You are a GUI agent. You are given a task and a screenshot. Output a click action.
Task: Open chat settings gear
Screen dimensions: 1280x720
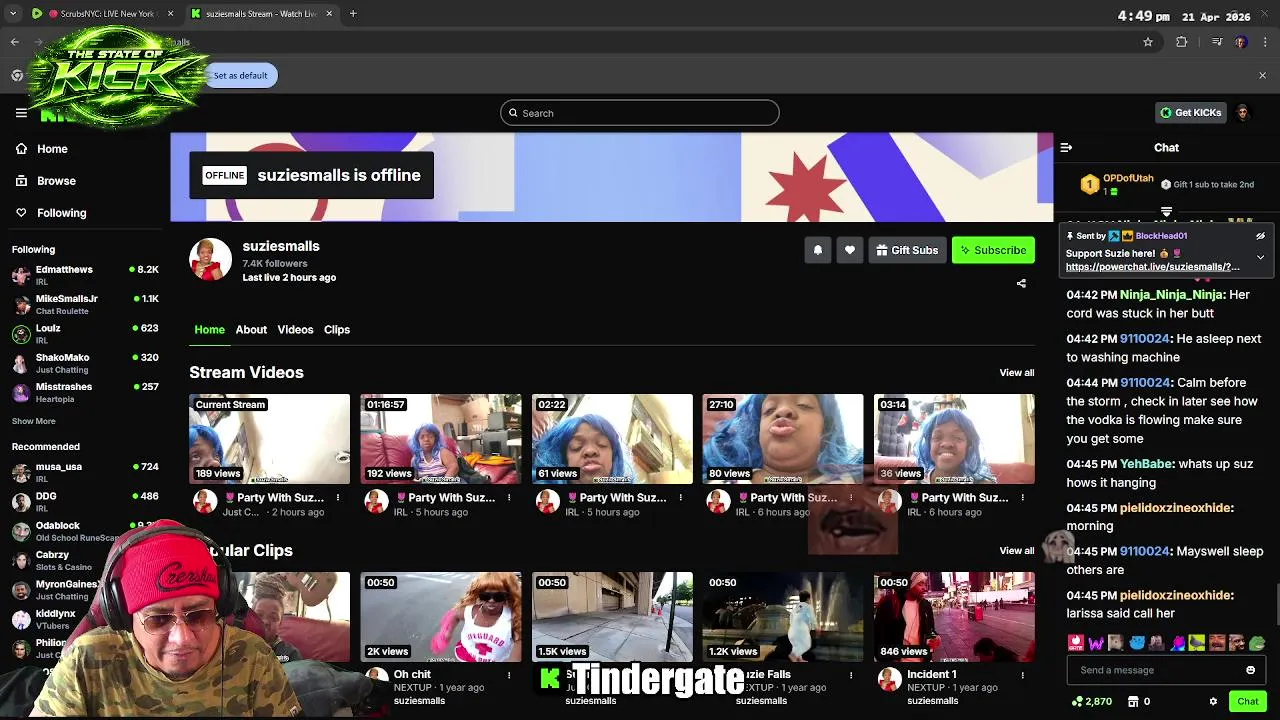[x=1213, y=701]
